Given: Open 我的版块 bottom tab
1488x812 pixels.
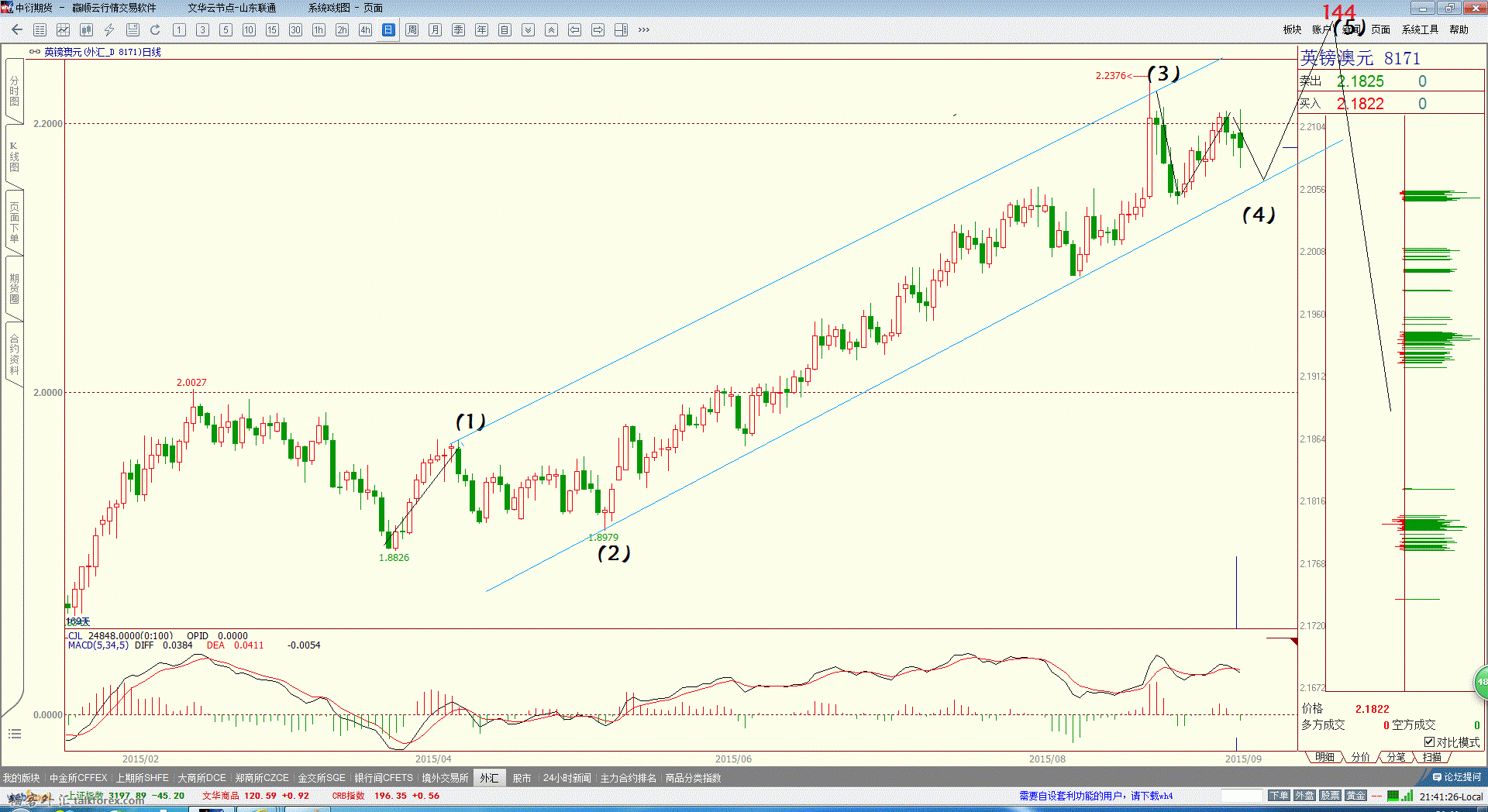Looking at the screenshot, I should tap(21, 778).
